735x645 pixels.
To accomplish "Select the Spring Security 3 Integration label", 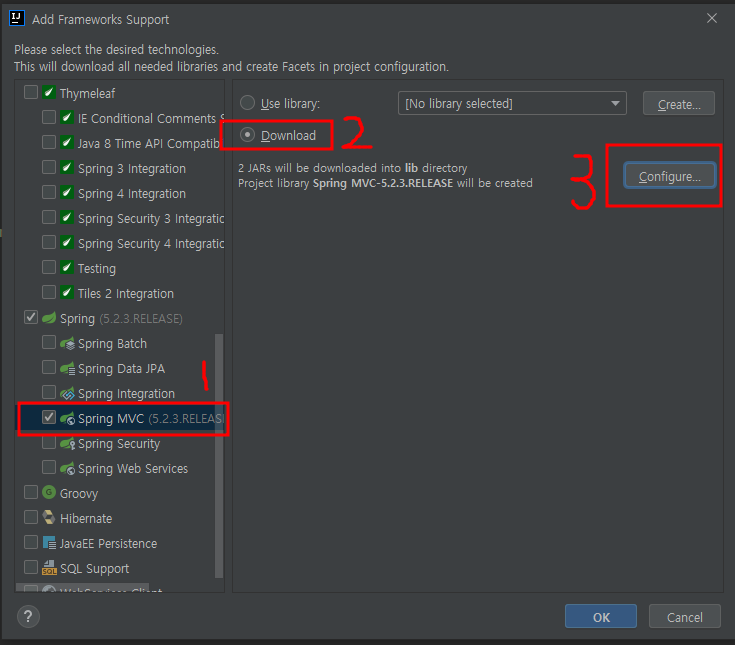I will [151, 219].
